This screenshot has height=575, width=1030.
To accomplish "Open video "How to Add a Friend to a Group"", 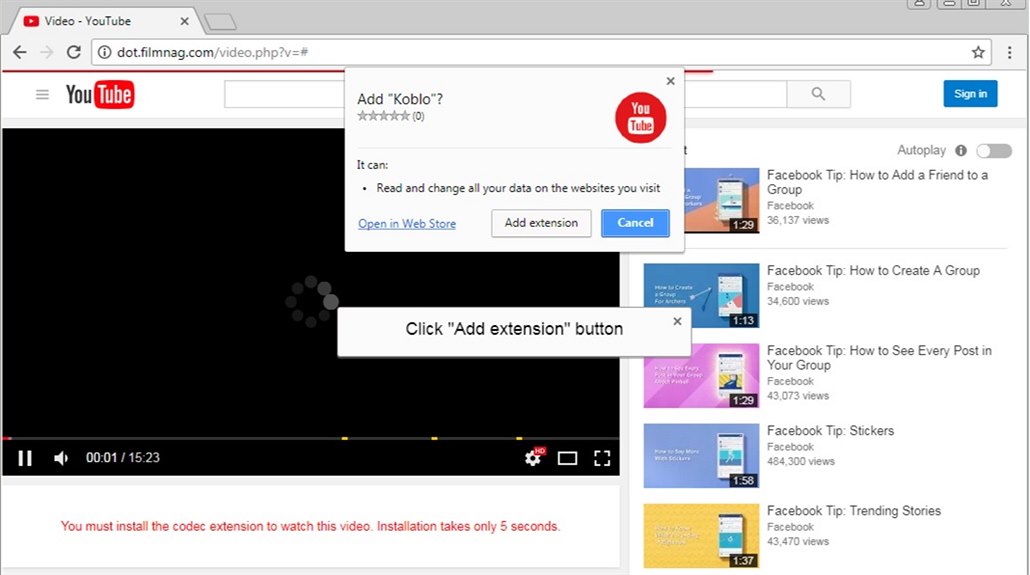I will [x=878, y=182].
